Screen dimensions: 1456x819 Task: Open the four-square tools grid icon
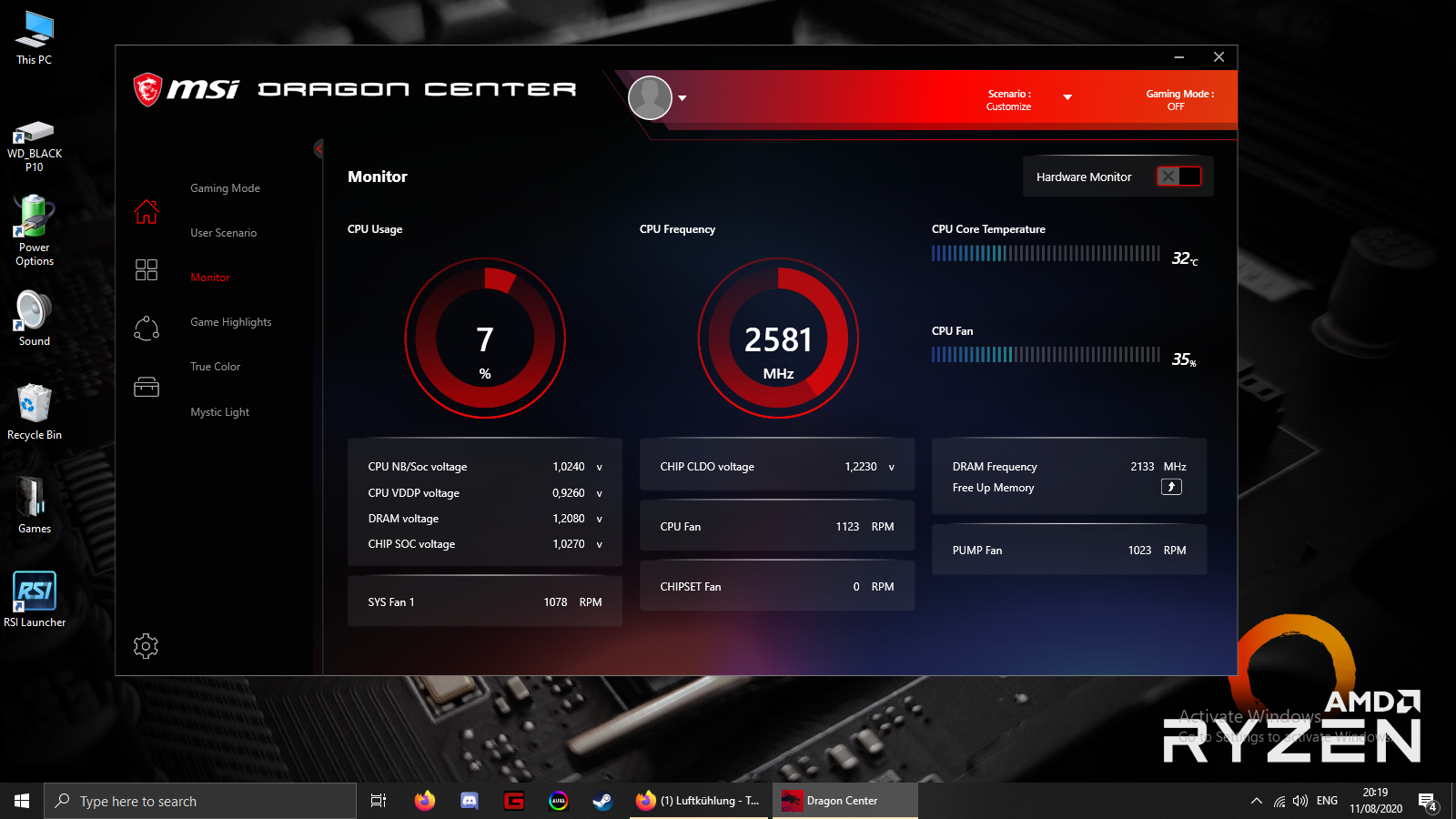click(x=147, y=269)
